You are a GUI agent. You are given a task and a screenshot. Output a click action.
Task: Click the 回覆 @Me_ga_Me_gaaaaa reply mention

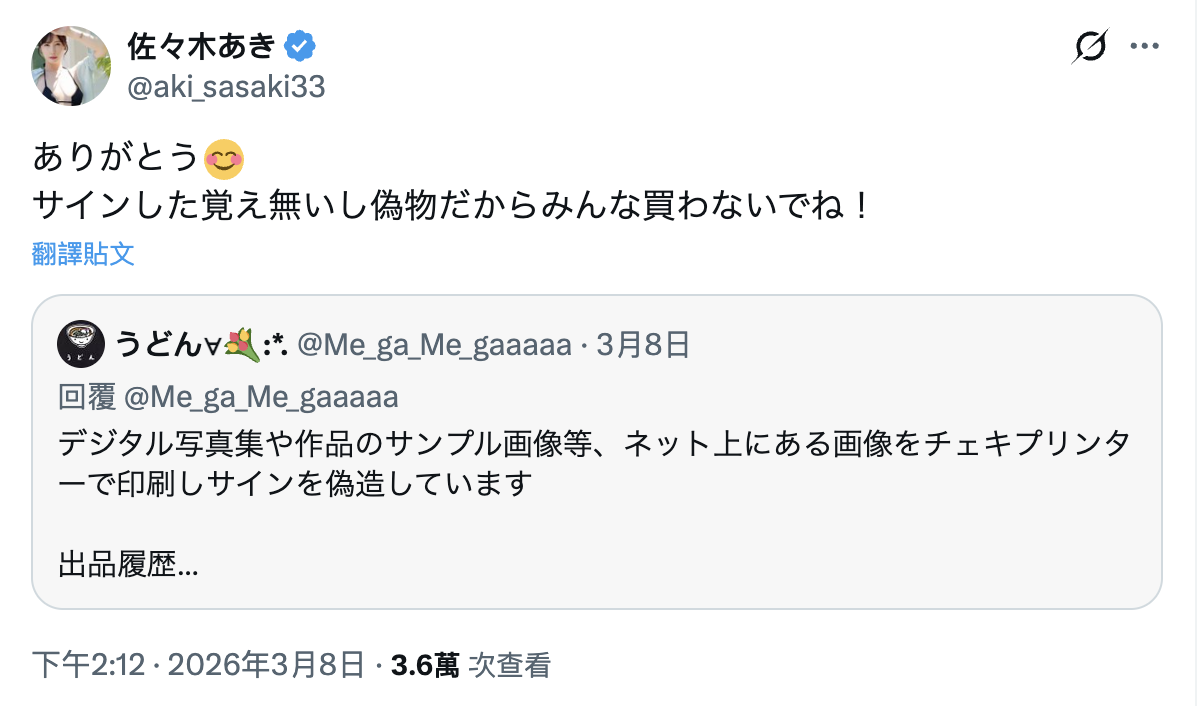[x=228, y=397]
